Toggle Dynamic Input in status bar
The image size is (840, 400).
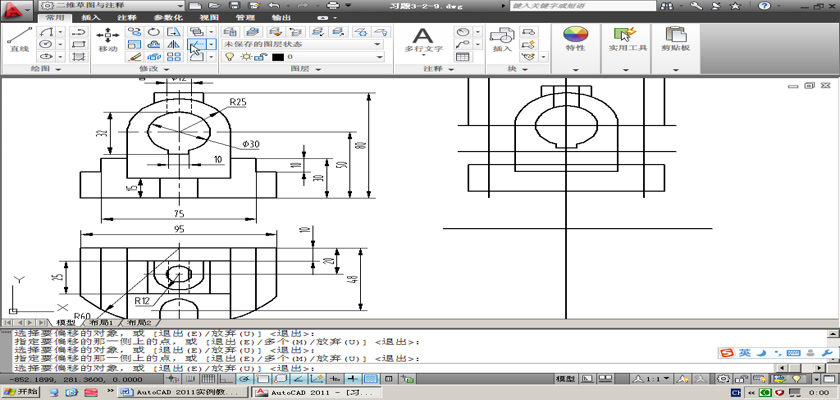335,379
